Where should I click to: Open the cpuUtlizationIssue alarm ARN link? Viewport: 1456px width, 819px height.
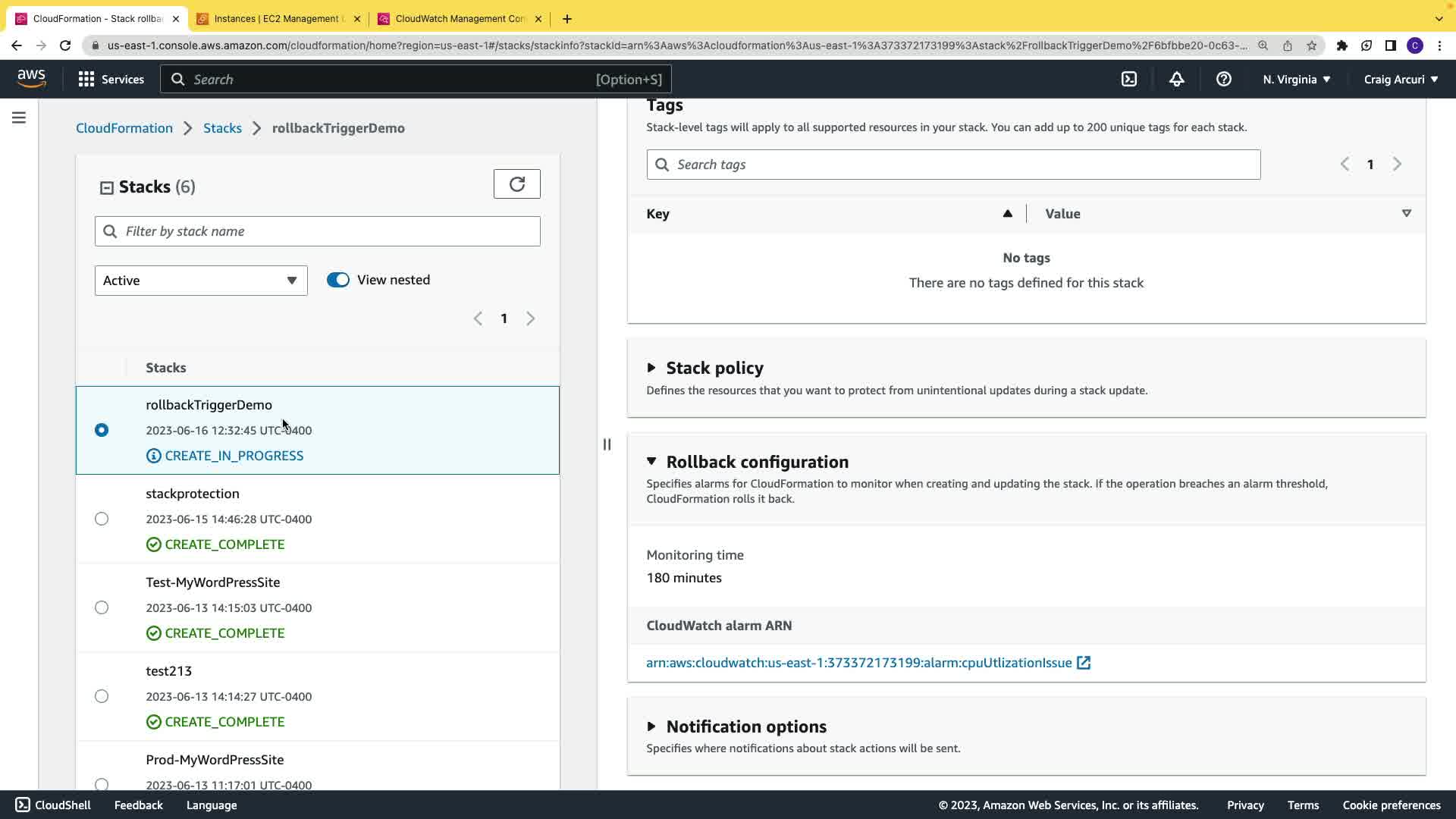coord(858,663)
